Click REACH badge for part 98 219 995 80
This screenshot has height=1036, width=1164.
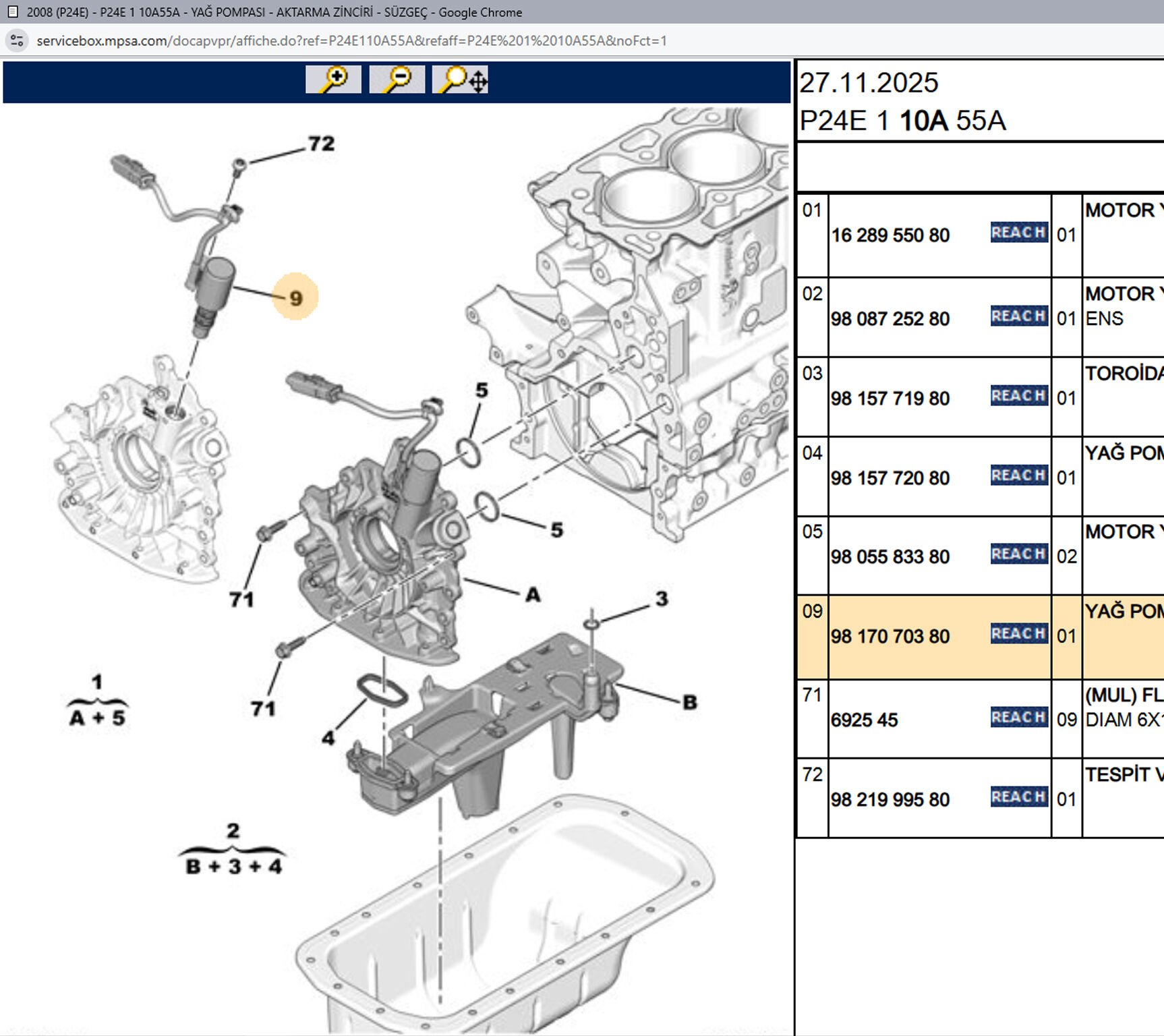[x=1018, y=797]
